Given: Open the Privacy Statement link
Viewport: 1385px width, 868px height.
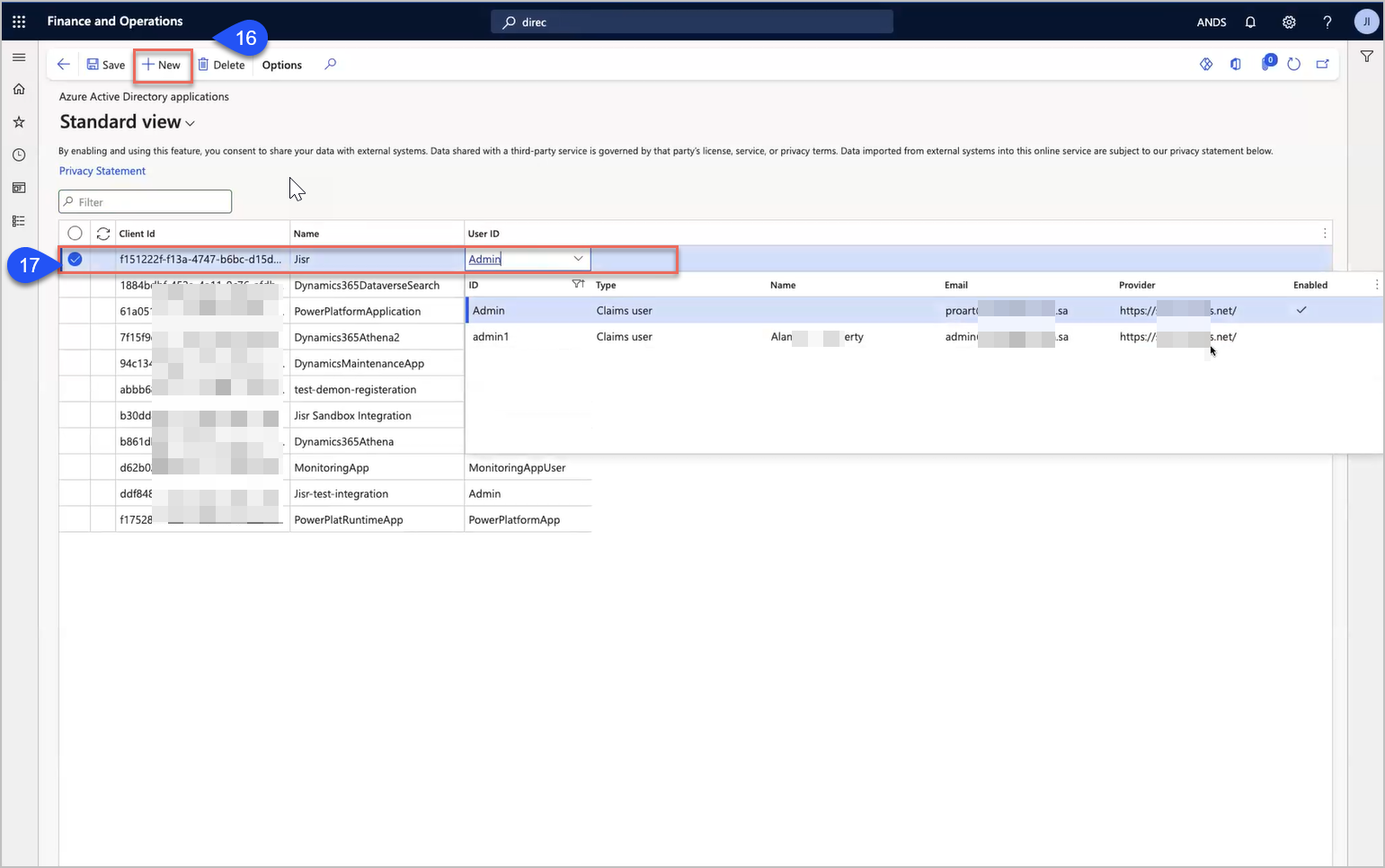Looking at the screenshot, I should coord(102,171).
